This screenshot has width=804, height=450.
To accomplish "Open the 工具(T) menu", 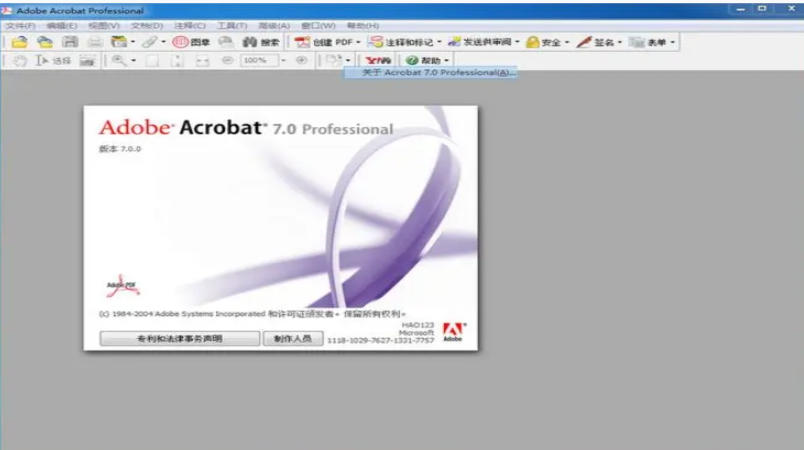I will [232, 26].
